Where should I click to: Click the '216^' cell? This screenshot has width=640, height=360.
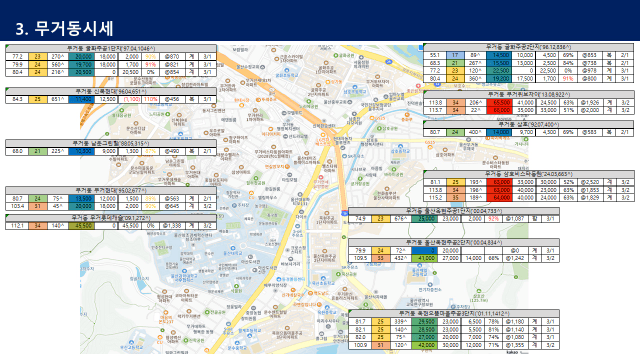tap(58, 72)
